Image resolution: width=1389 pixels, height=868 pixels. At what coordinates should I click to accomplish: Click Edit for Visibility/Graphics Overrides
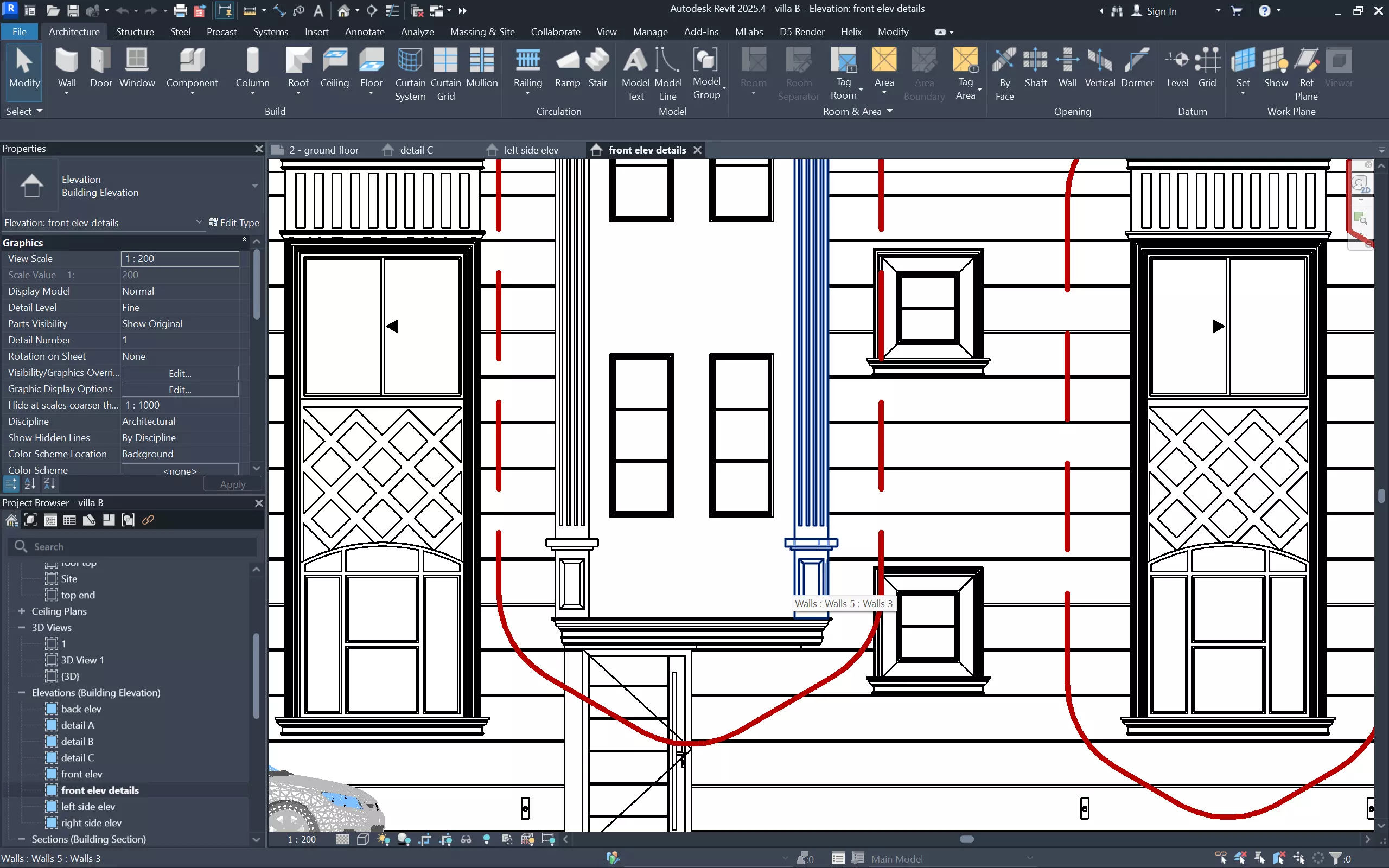pos(180,373)
